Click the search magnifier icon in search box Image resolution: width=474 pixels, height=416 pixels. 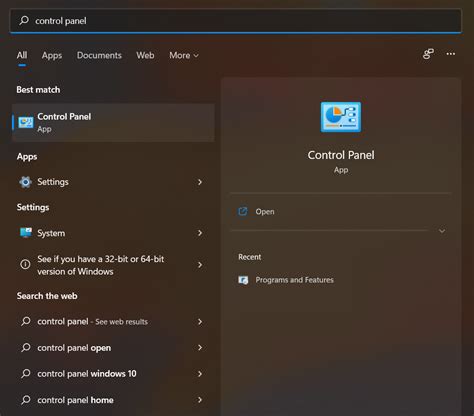pos(24,21)
